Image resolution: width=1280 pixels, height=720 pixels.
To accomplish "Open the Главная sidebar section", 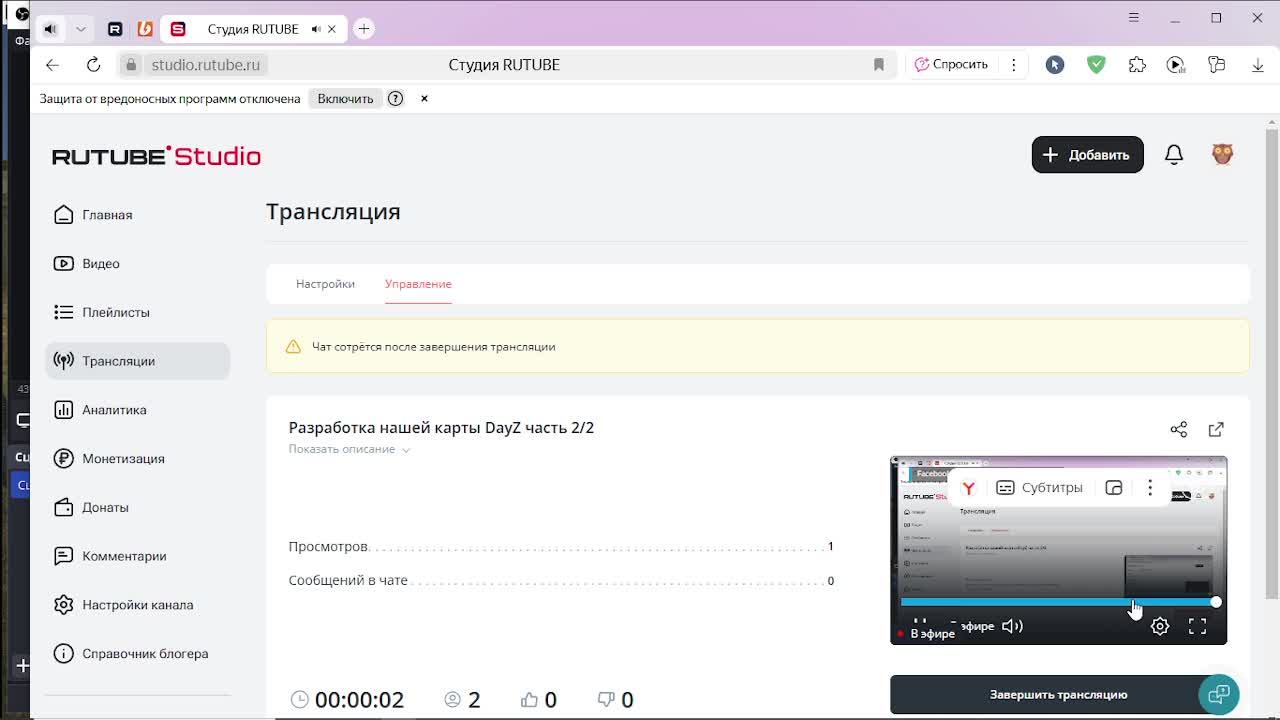I will [x=93, y=215].
